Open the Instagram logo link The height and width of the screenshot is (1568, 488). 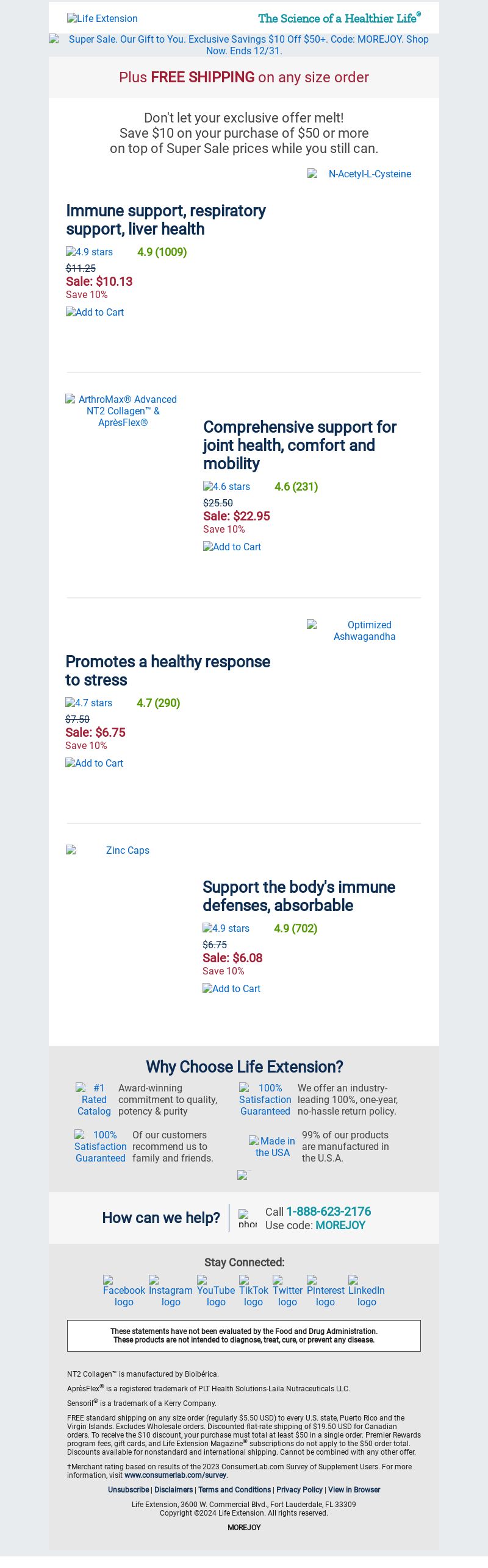click(x=171, y=1291)
